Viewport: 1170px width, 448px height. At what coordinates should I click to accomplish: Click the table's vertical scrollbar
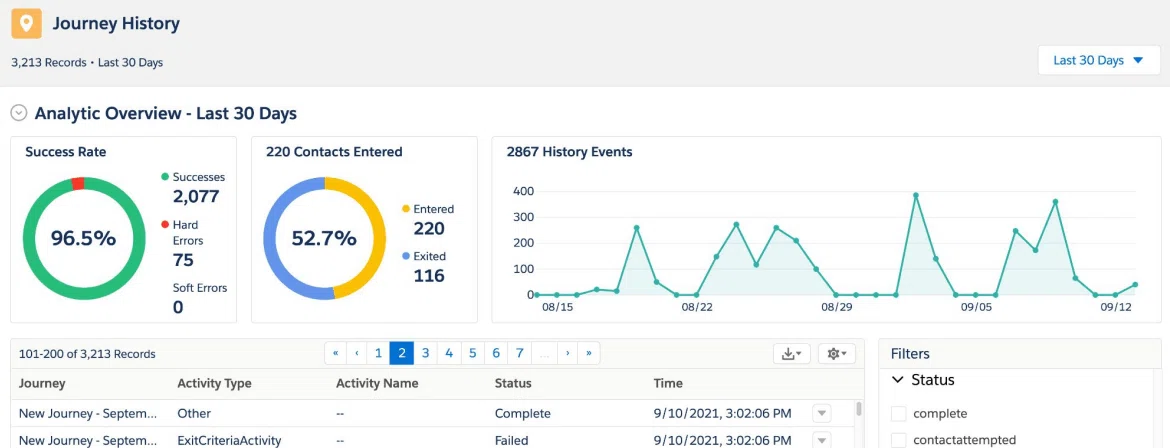tap(859, 408)
